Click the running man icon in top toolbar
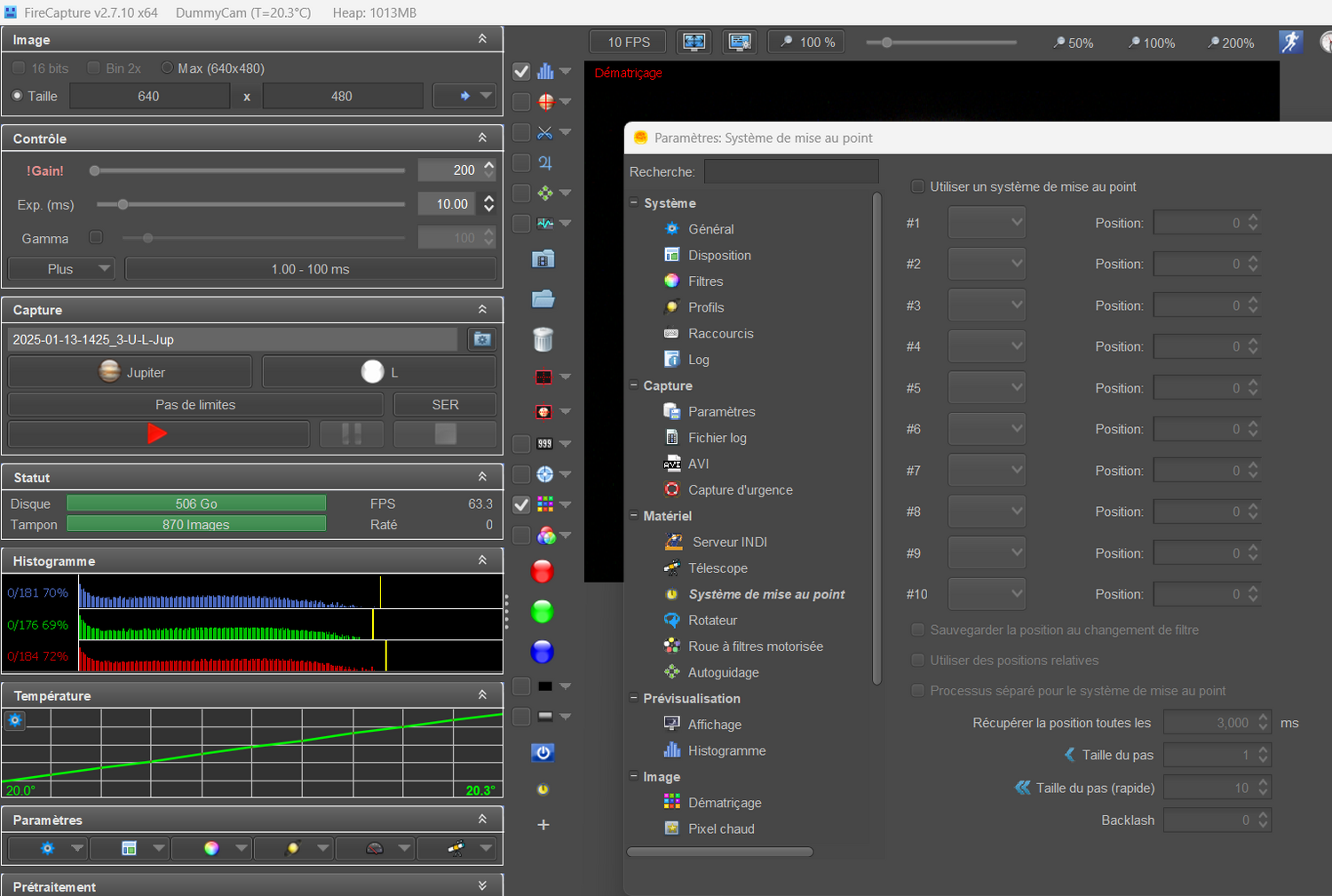 [x=1291, y=42]
